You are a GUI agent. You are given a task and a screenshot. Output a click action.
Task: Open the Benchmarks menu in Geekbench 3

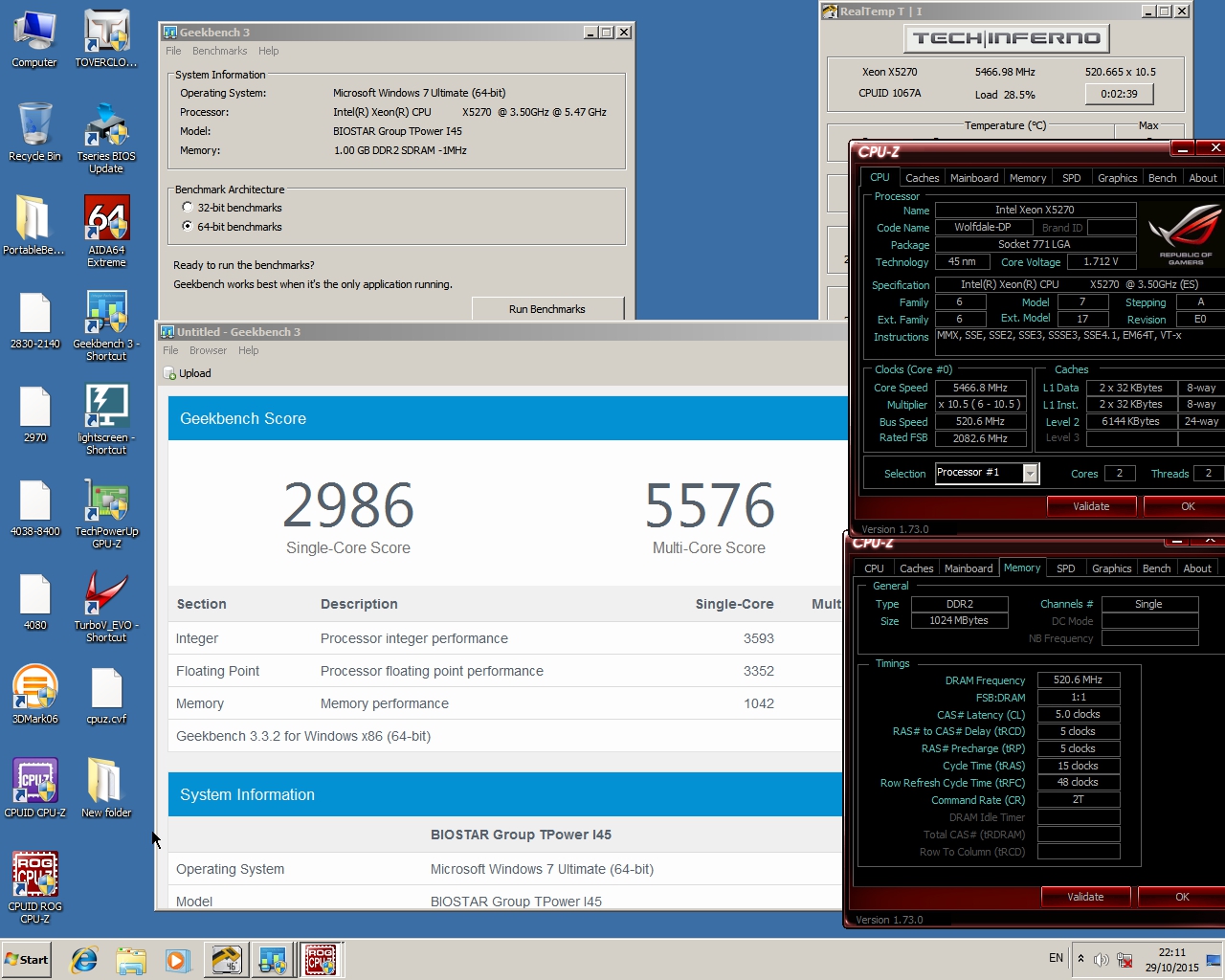(x=219, y=51)
